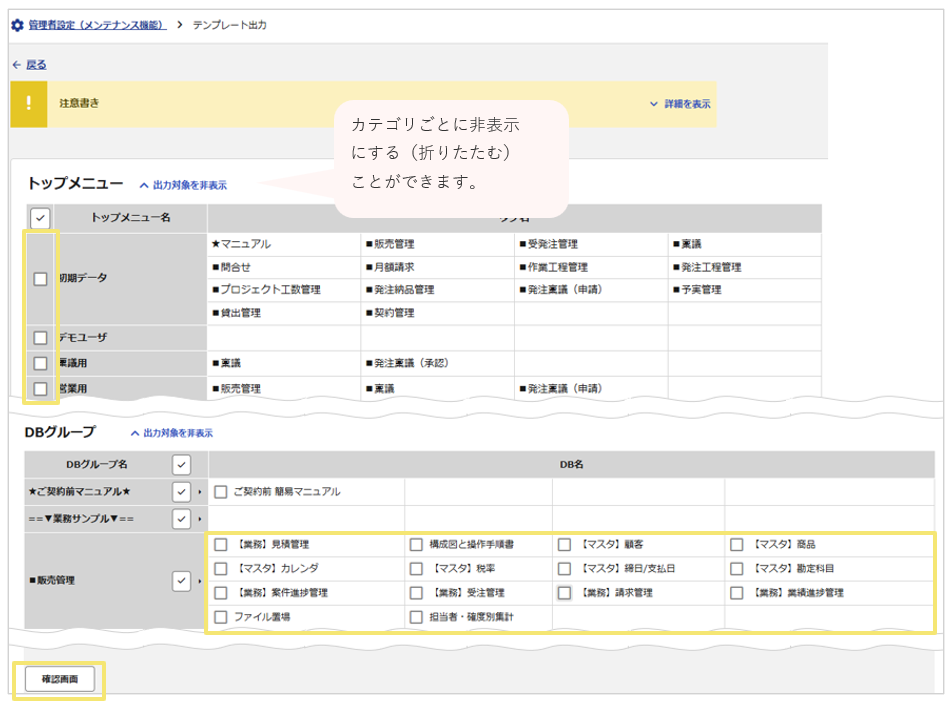Image resolution: width=949 pixels, height=710 pixels.
Task: Click the gear icon beside 管理者設定
Action: [x=18, y=25]
